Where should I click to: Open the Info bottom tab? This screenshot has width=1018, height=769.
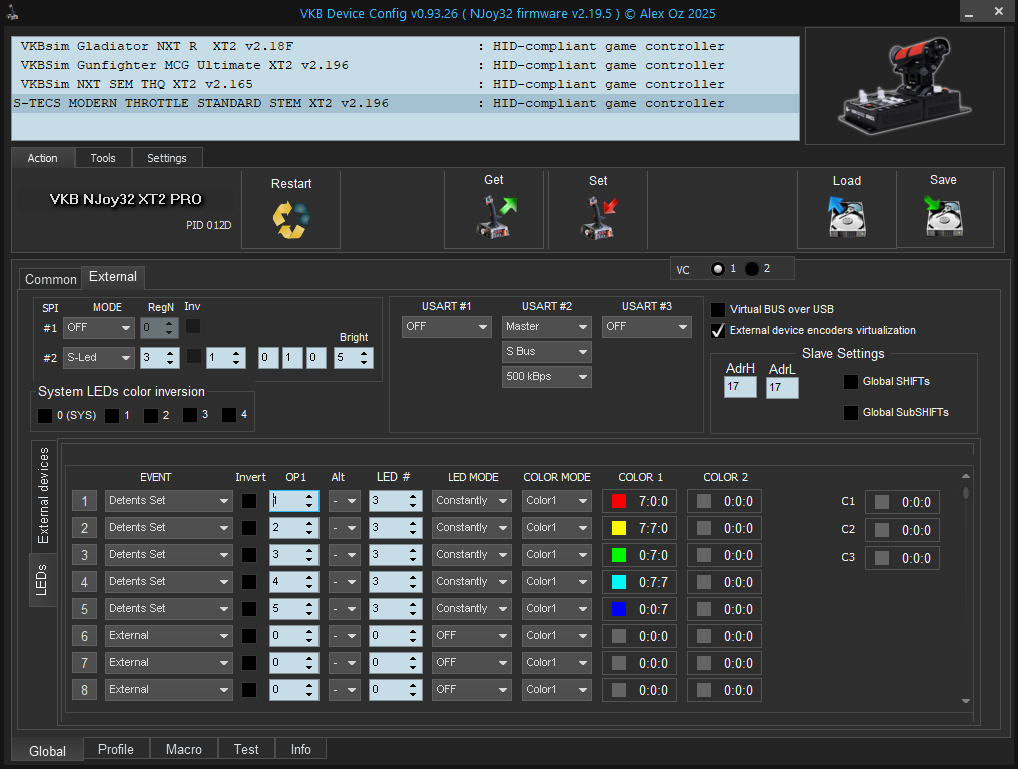301,749
